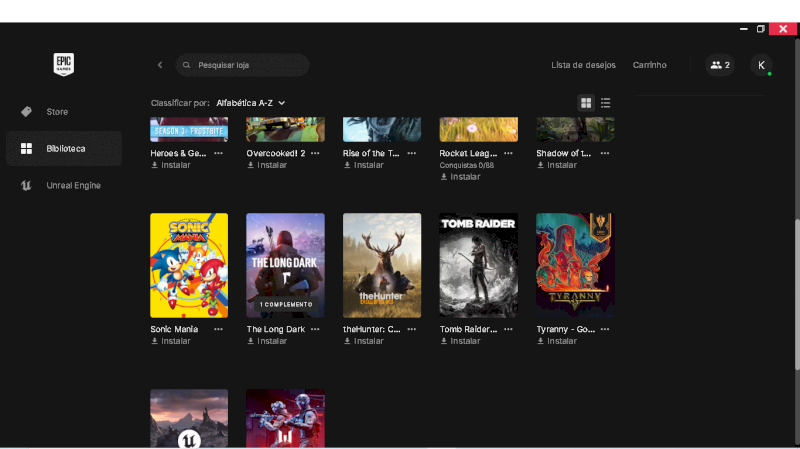The height and width of the screenshot is (449, 800).
Task: Open the Carrinho link
Action: click(x=649, y=65)
